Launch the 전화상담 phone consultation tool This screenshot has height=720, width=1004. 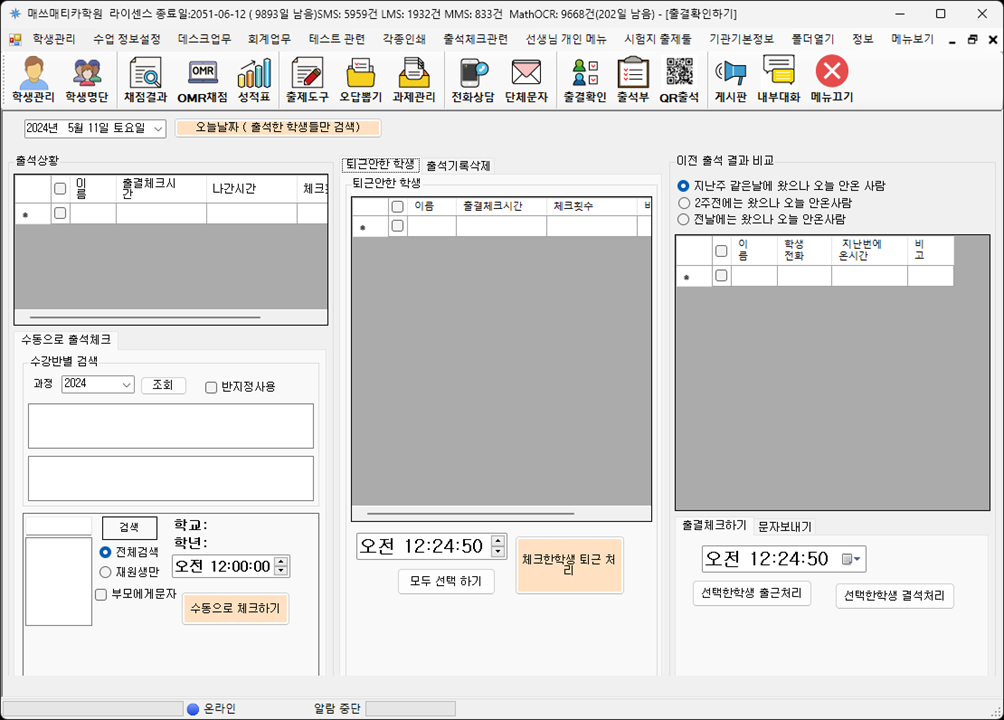pyautogui.click(x=472, y=80)
